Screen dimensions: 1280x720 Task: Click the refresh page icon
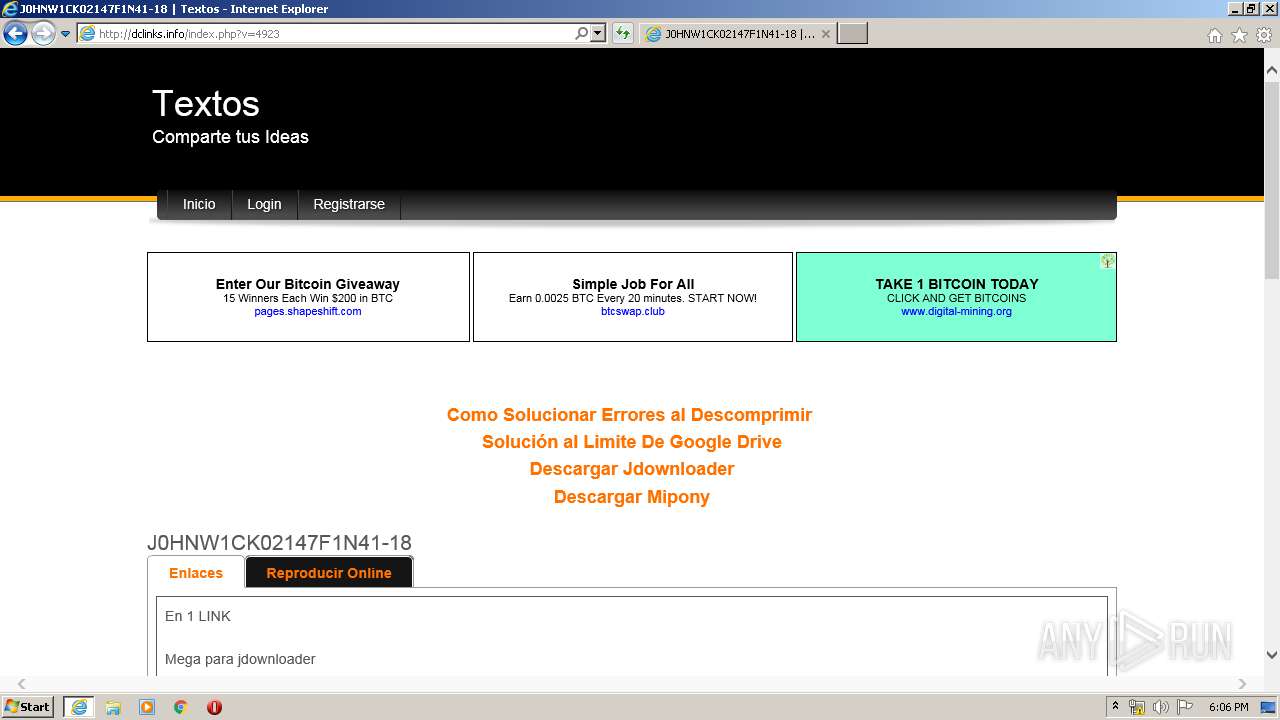point(623,34)
